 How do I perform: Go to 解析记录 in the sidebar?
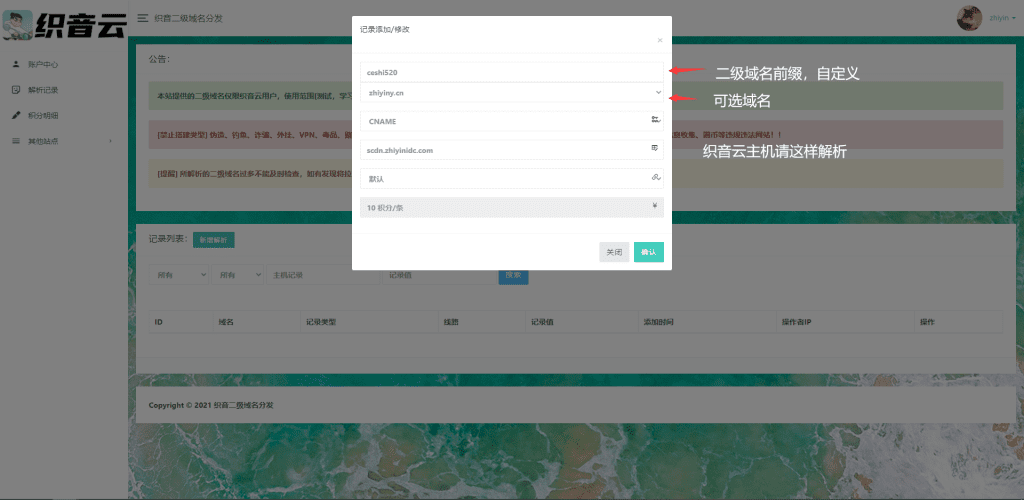tap(43, 90)
